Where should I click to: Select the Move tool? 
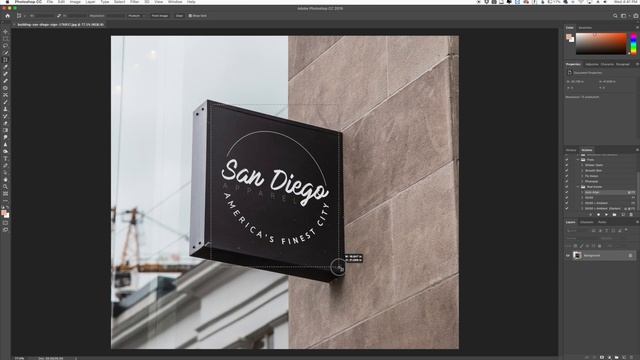tap(5, 31)
